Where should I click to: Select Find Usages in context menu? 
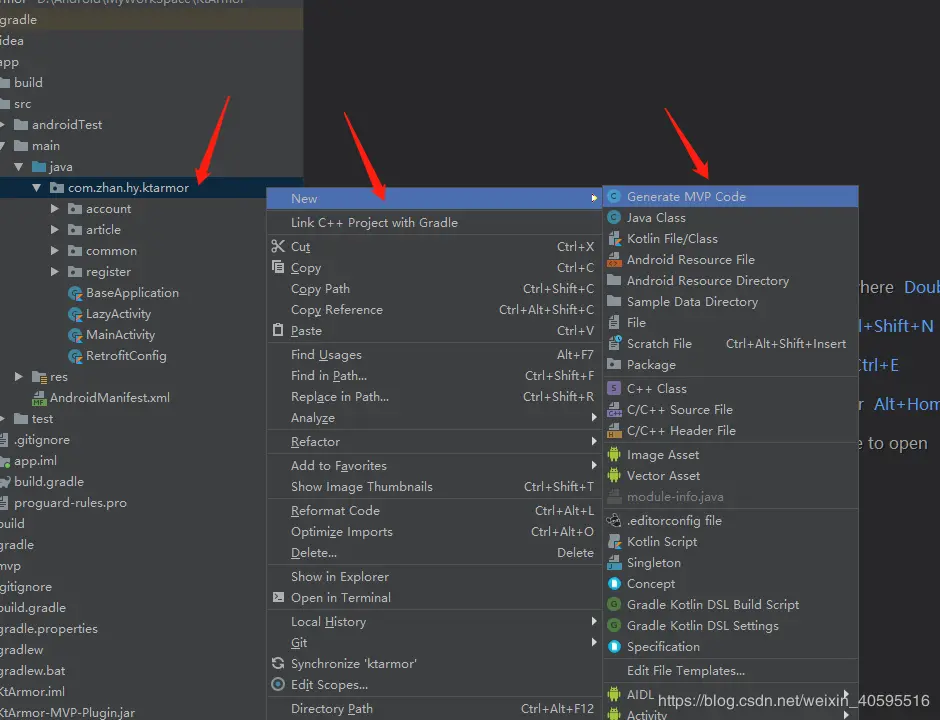point(434,354)
